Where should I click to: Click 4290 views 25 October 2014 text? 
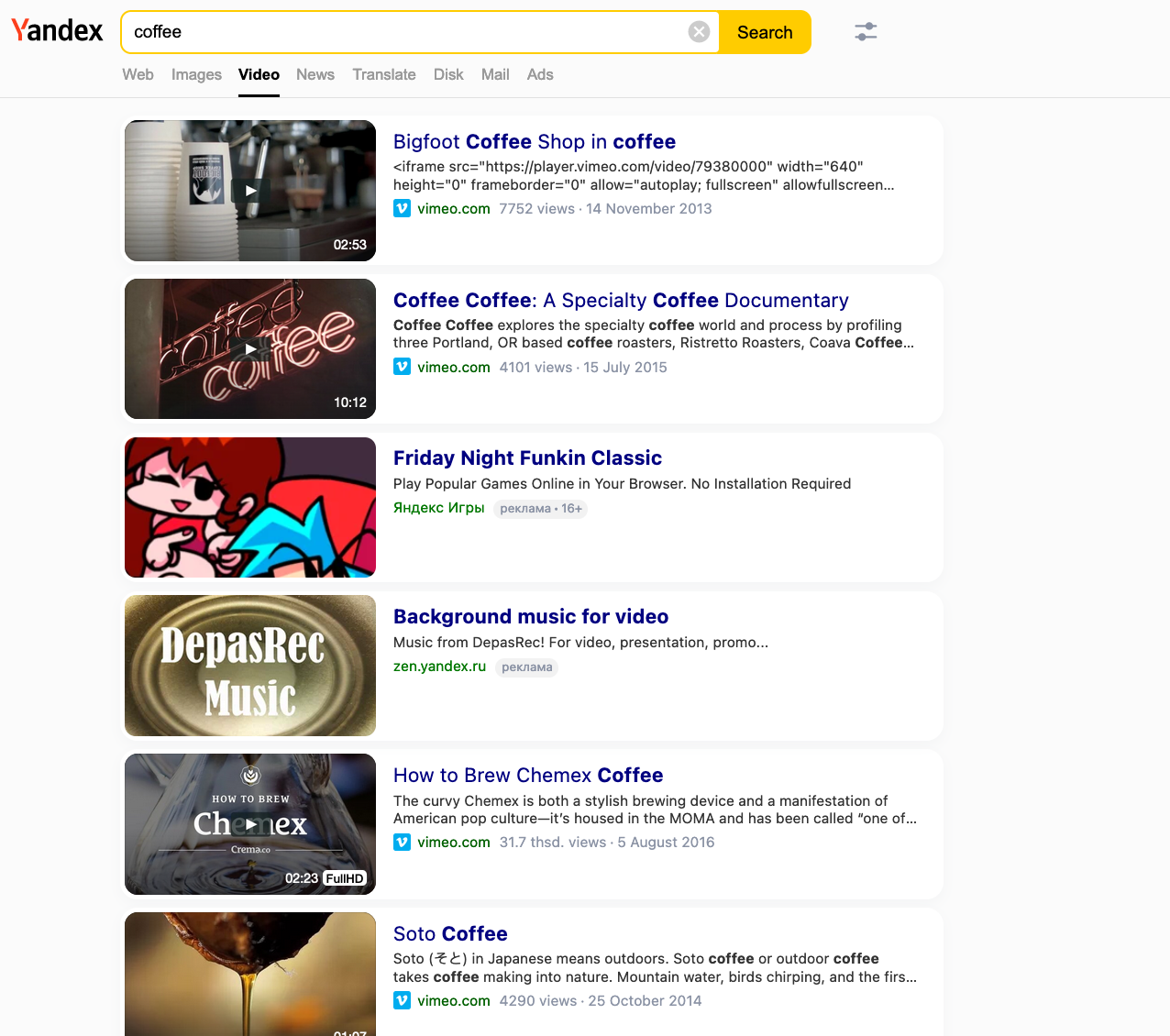coord(601,1000)
